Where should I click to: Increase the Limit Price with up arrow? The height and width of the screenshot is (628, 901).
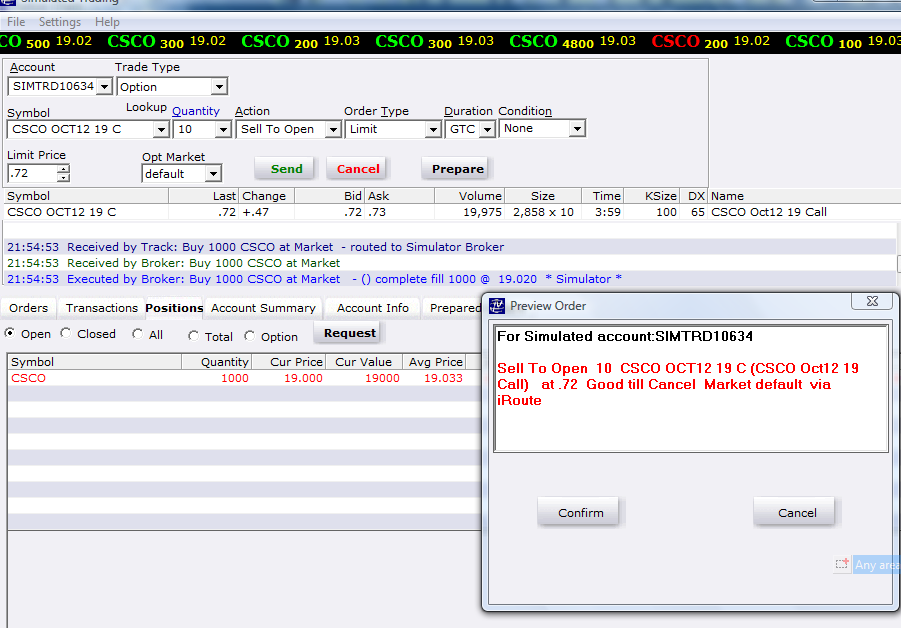point(63,168)
